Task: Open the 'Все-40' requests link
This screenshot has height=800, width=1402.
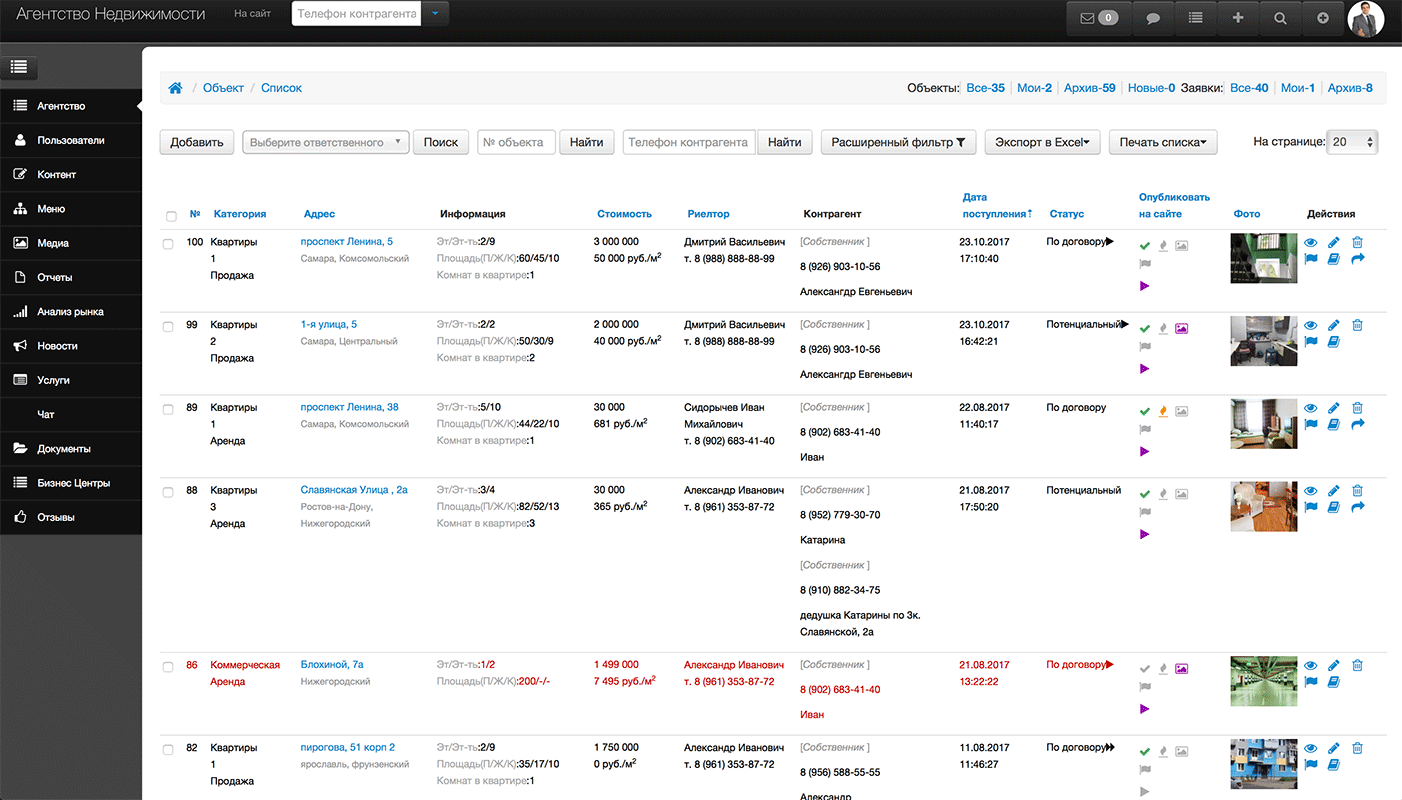Action: (1249, 88)
